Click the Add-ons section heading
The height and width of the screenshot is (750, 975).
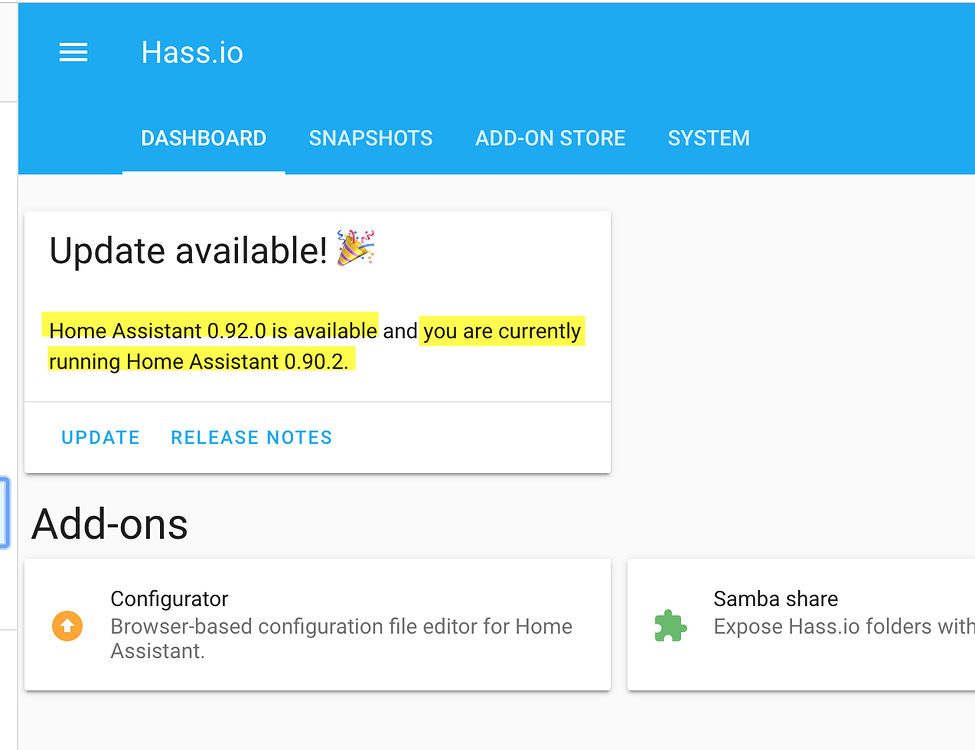[x=109, y=523]
